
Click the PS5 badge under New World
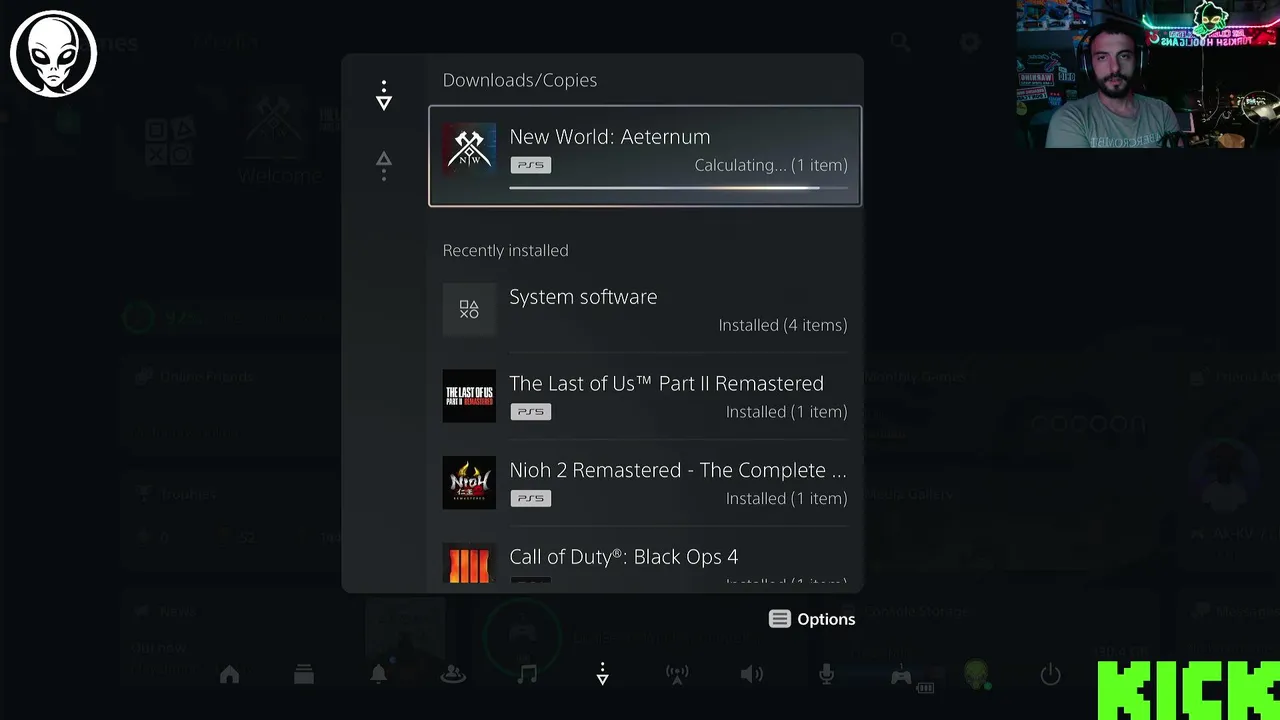(x=530, y=165)
